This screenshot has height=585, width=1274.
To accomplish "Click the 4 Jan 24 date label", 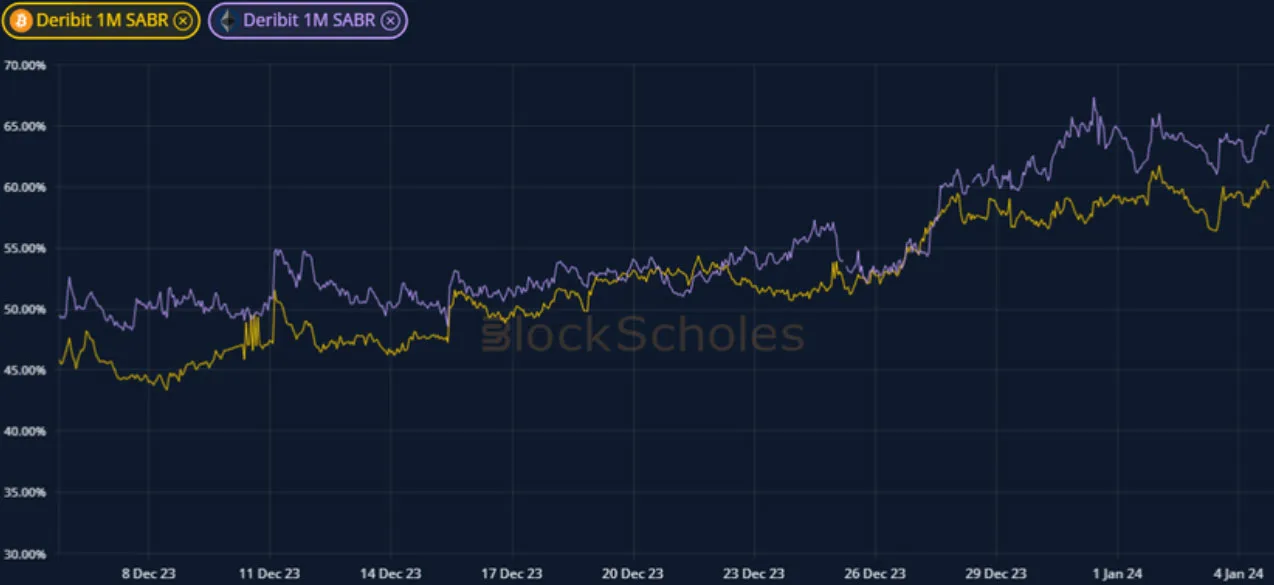I will tap(1237, 574).
